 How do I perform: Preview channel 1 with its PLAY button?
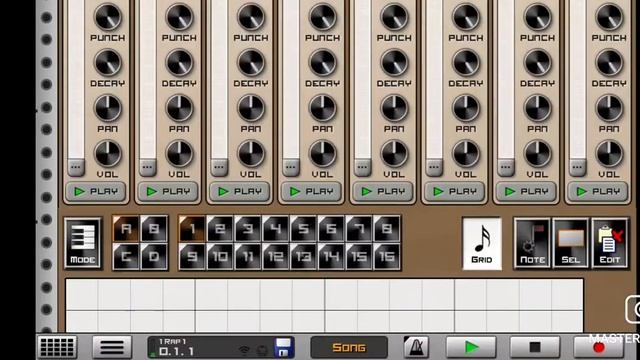pos(96,191)
